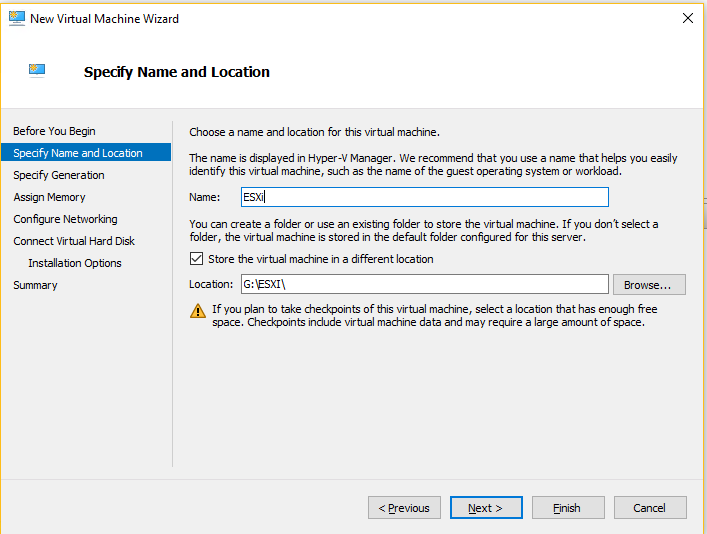The image size is (707, 534).
Task: Switch to Connect Virtual Hard Disk step
Action: [74, 241]
